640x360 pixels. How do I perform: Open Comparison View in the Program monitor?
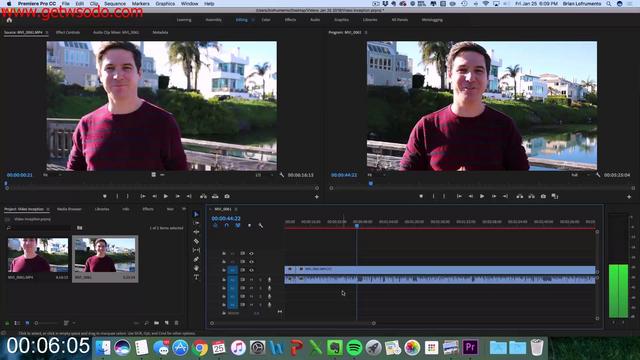(555, 196)
